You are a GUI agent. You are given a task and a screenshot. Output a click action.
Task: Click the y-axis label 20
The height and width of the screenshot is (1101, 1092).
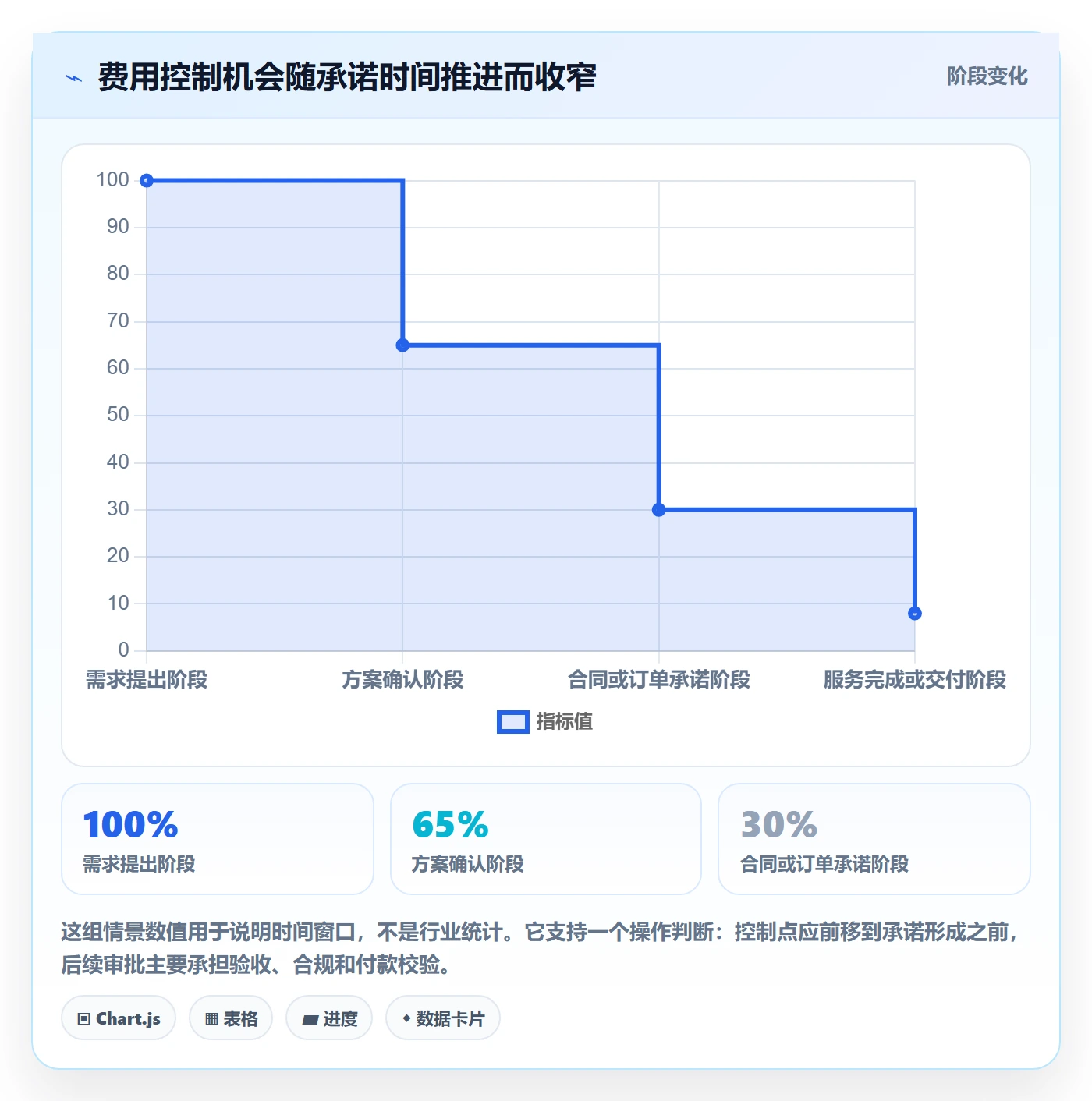pyautogui.click(x=118, y=556)
